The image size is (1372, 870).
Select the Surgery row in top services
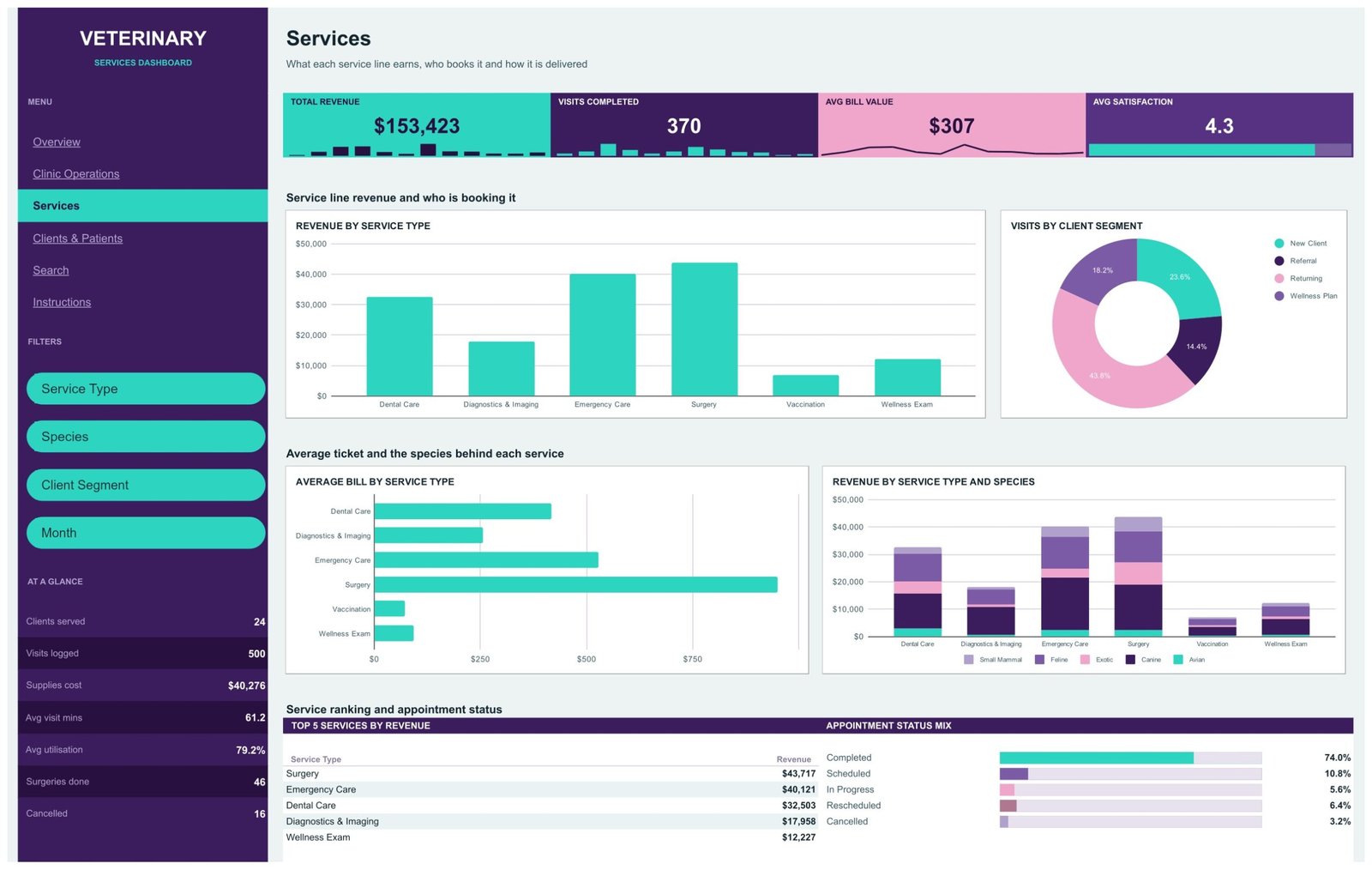551,774
